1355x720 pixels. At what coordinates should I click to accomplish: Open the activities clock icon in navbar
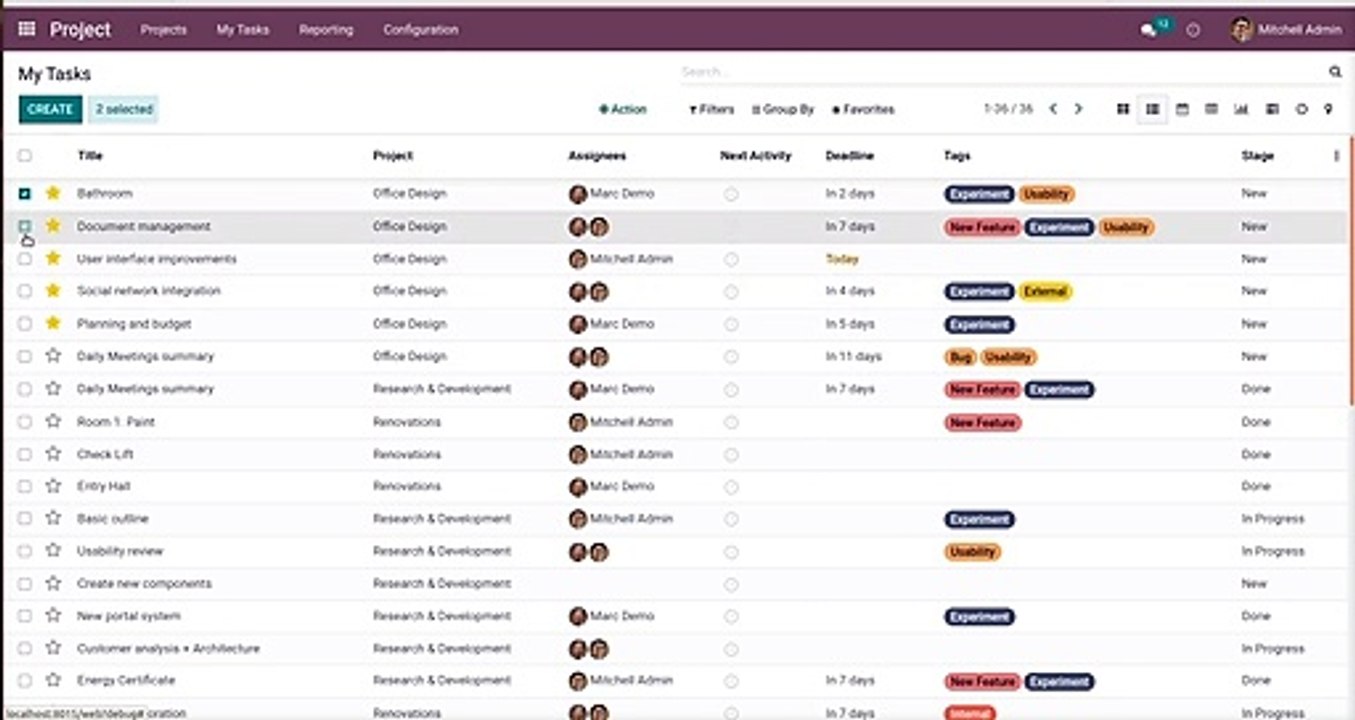click(x=1193, y=30)
